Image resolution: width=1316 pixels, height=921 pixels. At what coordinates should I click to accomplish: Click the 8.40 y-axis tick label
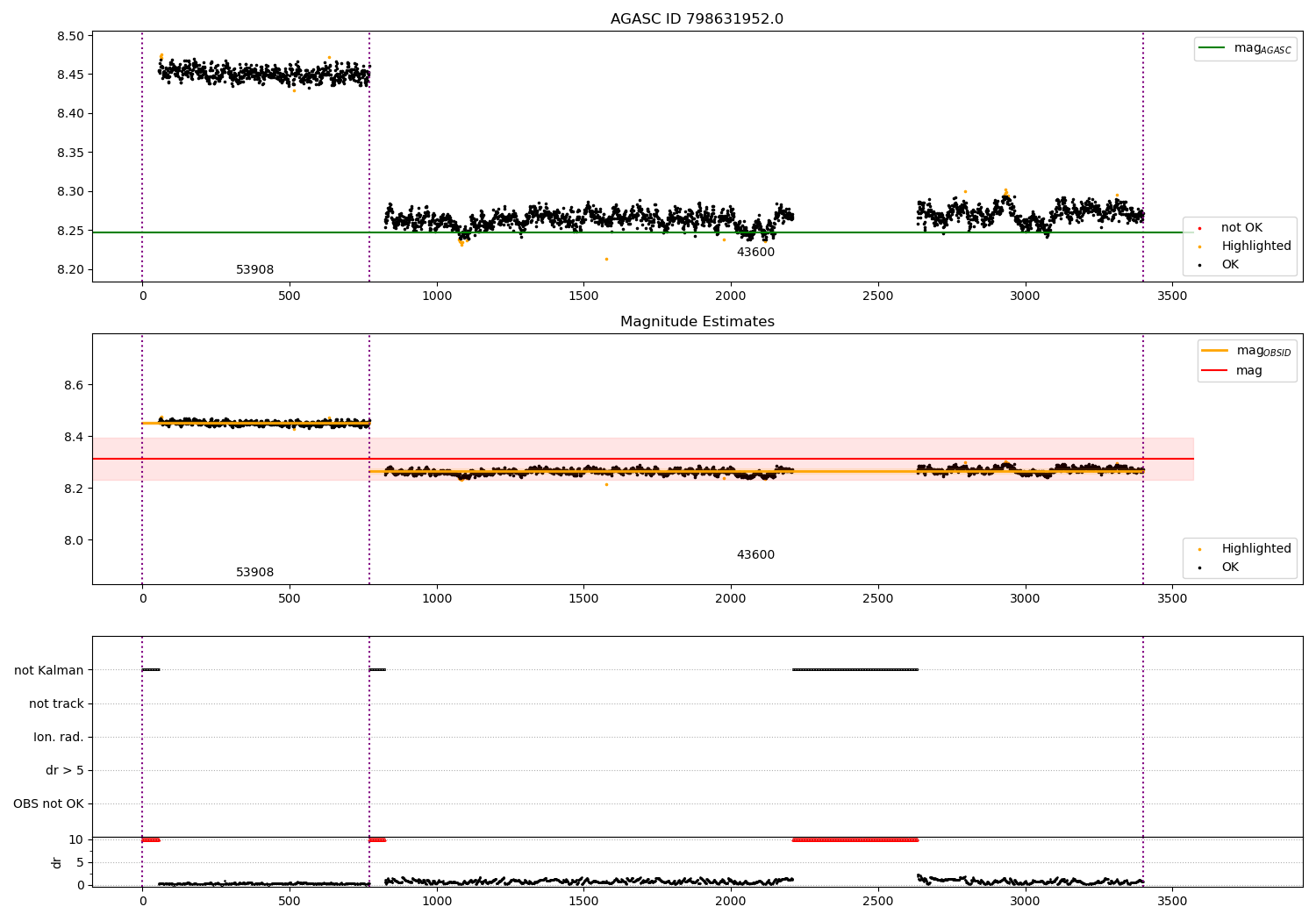pos(70,114)
